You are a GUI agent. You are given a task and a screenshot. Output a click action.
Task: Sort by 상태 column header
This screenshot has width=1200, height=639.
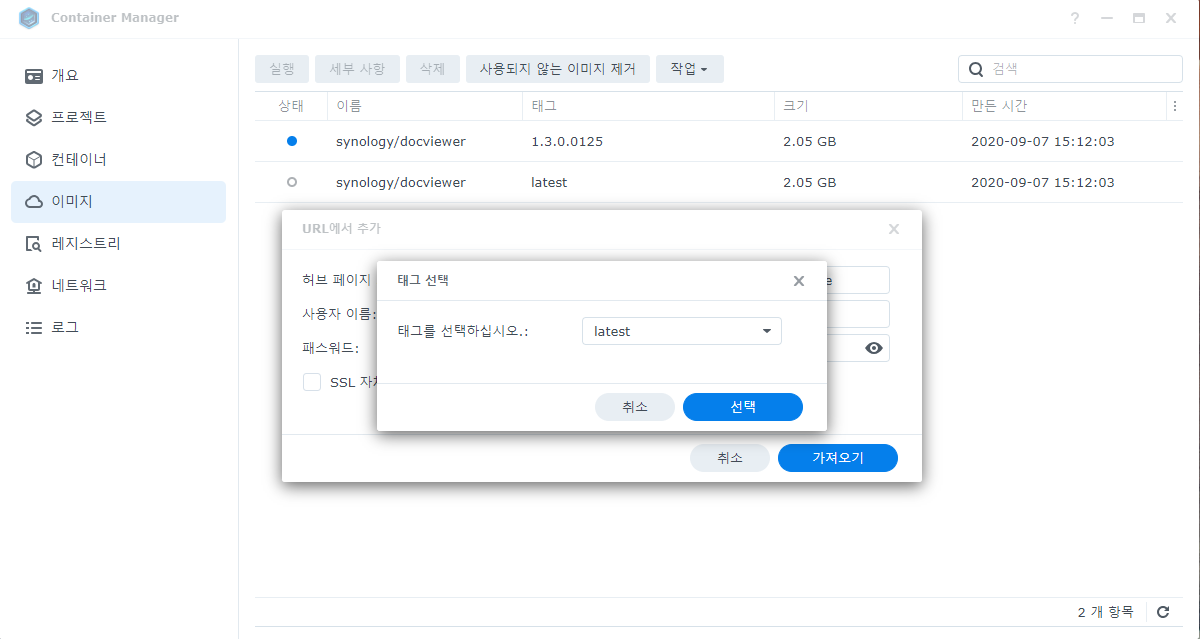291,106
